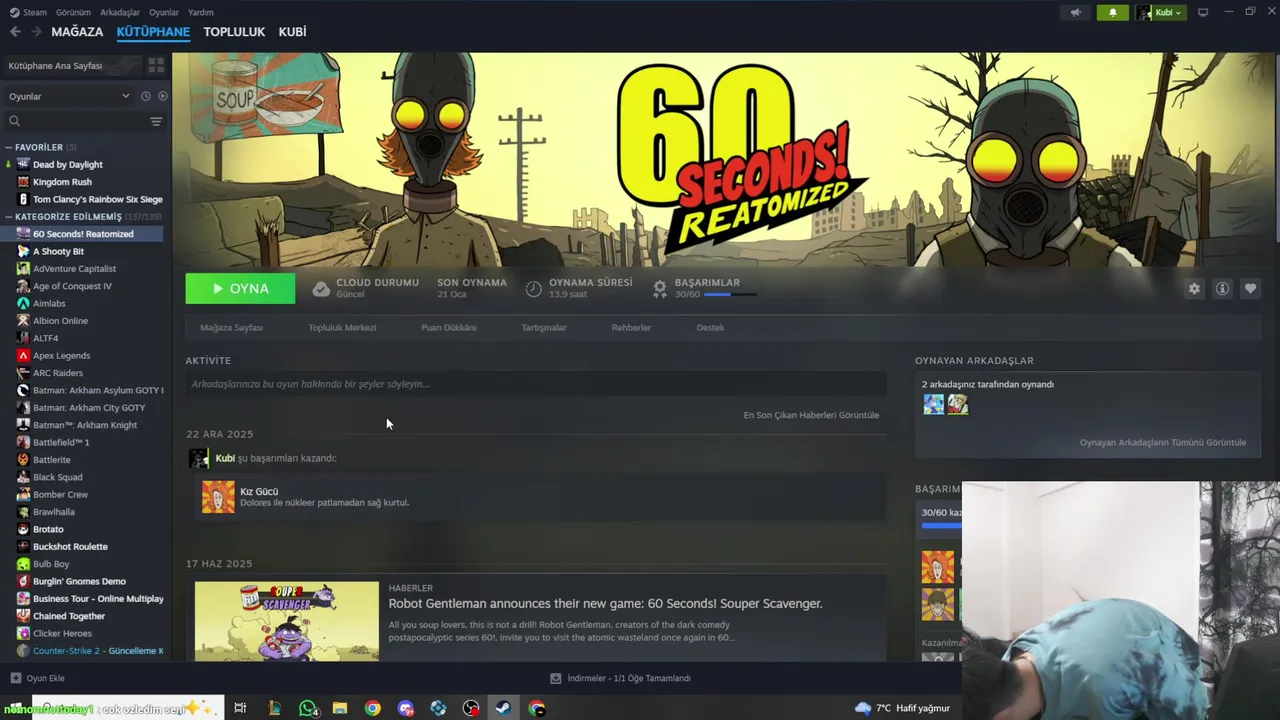Open Puan Dükkânı link
The image size is (1280, 720).
(448, 327)
